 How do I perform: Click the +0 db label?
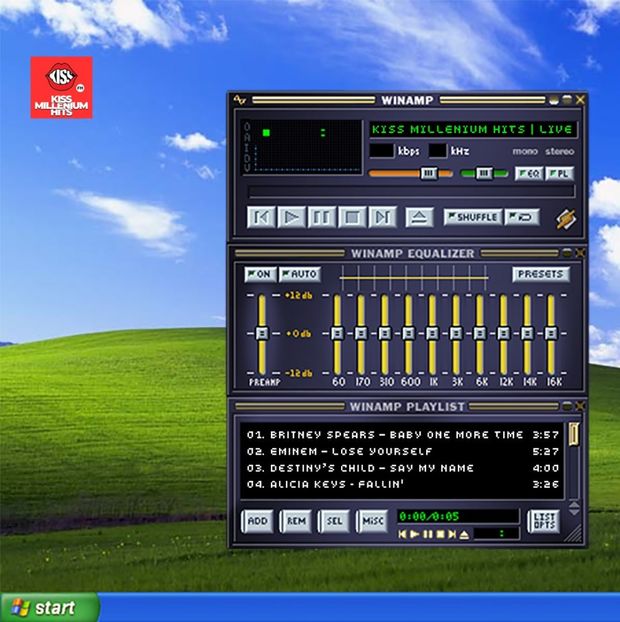coord(298,334)
